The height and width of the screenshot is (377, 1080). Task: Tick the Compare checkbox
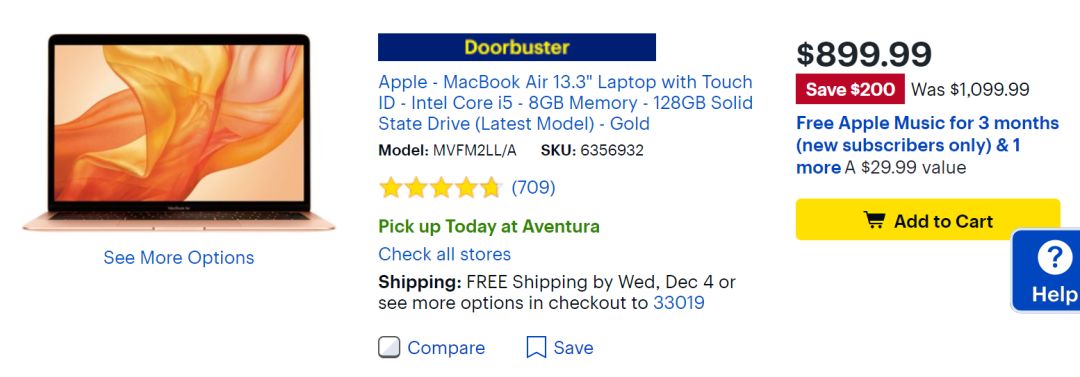click(x=388, y=347)
